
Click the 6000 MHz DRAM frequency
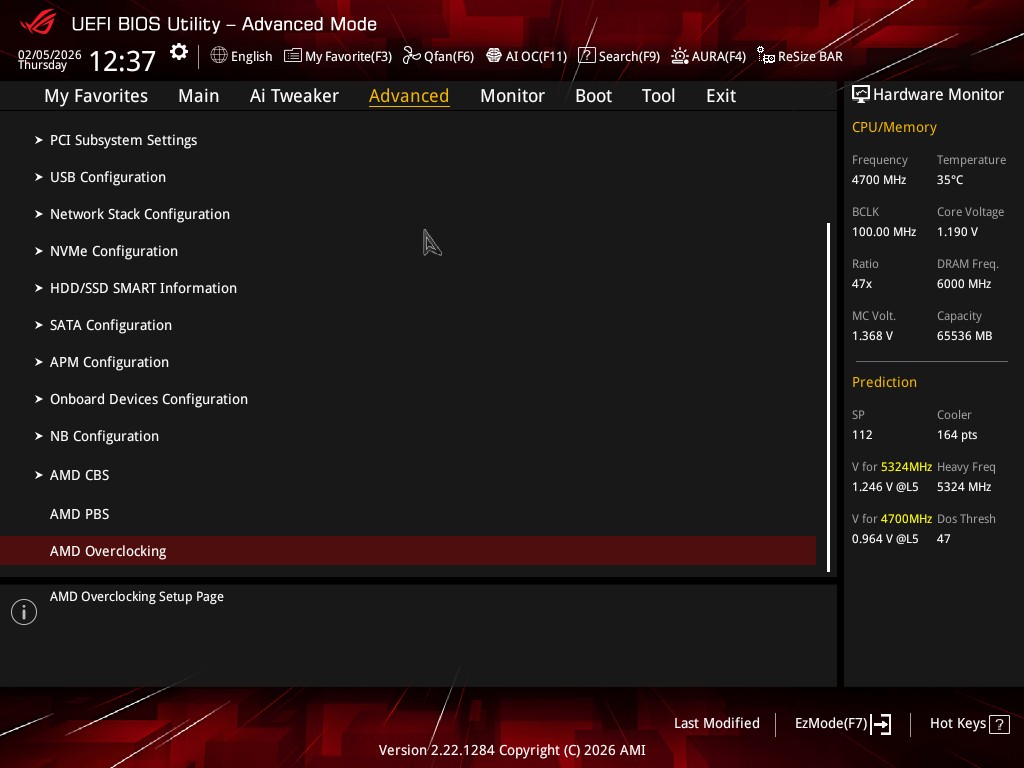964,283
